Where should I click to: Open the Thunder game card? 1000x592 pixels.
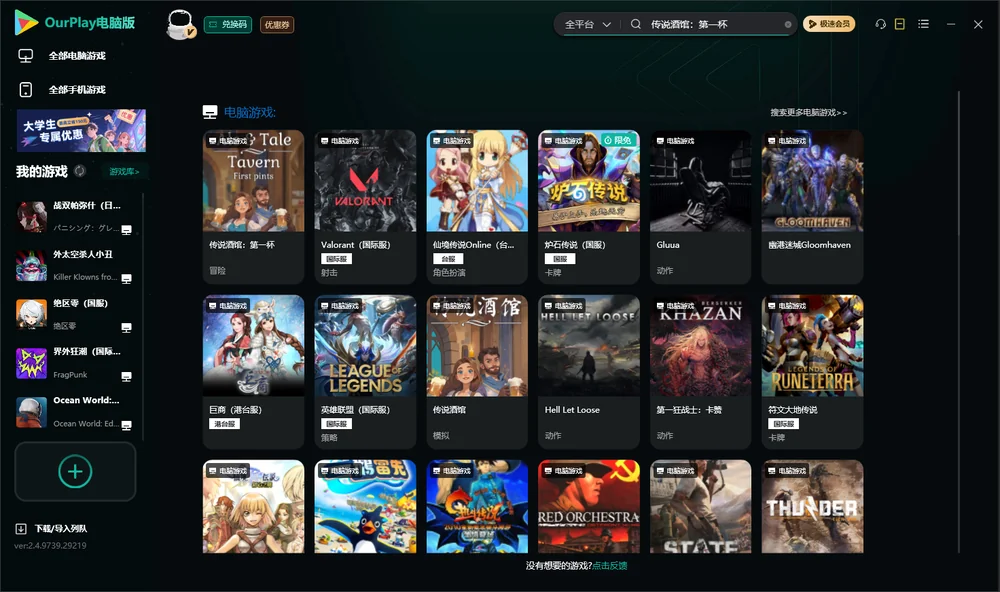(x=812, y=507)
